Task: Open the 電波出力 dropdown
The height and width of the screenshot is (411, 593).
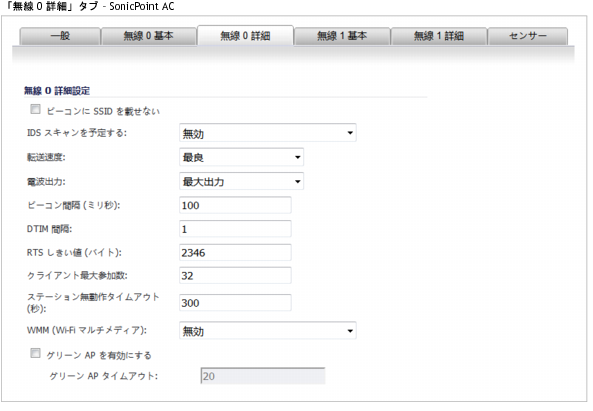Action: tap(241, 181)
